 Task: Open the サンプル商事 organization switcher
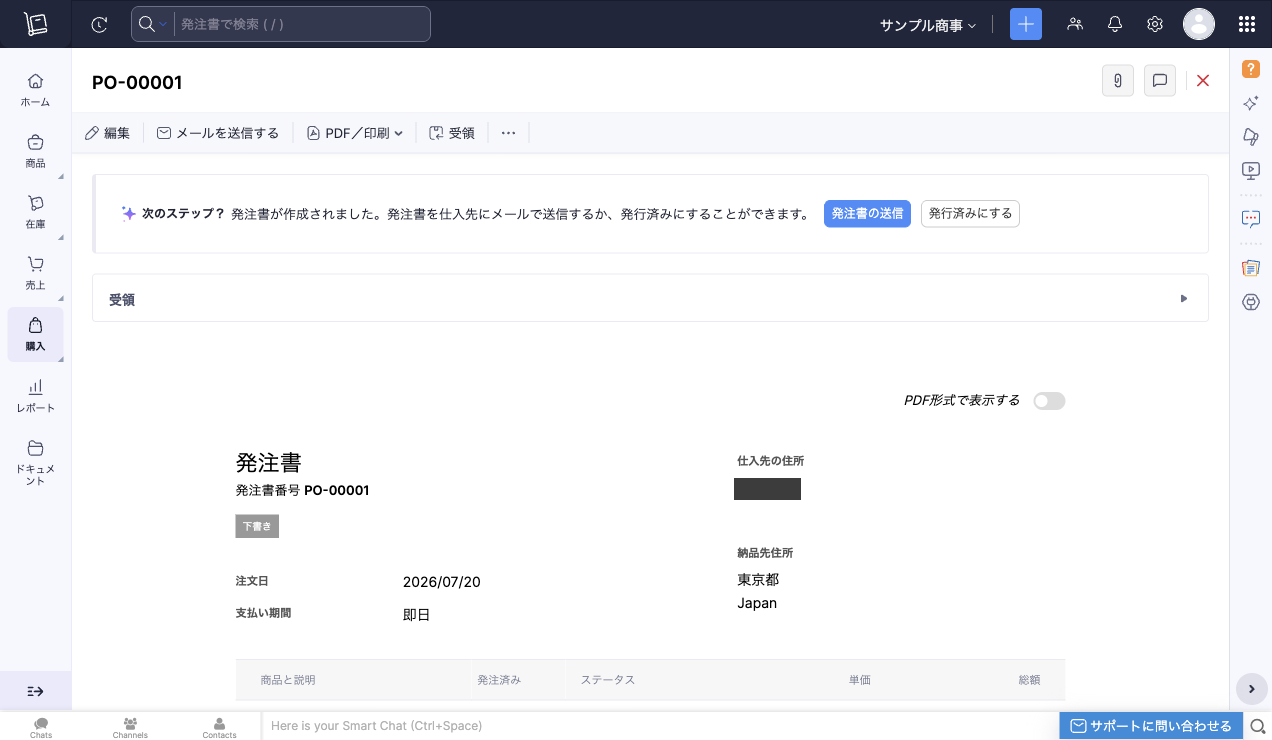[x=928, y=25]
